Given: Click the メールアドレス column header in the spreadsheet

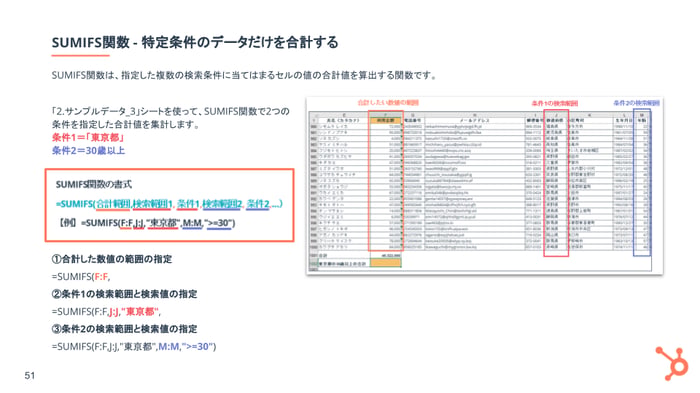Looking at the screenshot, I should coord(474,120).
